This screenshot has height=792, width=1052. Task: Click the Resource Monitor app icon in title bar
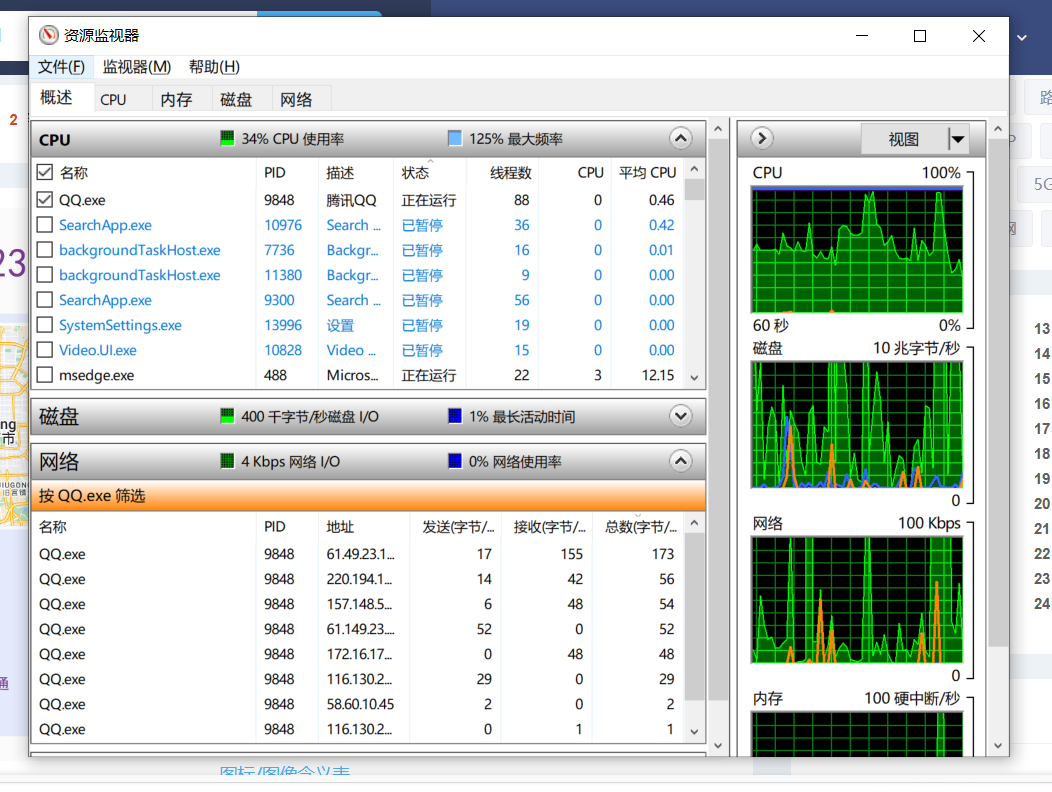click(48, 35)
